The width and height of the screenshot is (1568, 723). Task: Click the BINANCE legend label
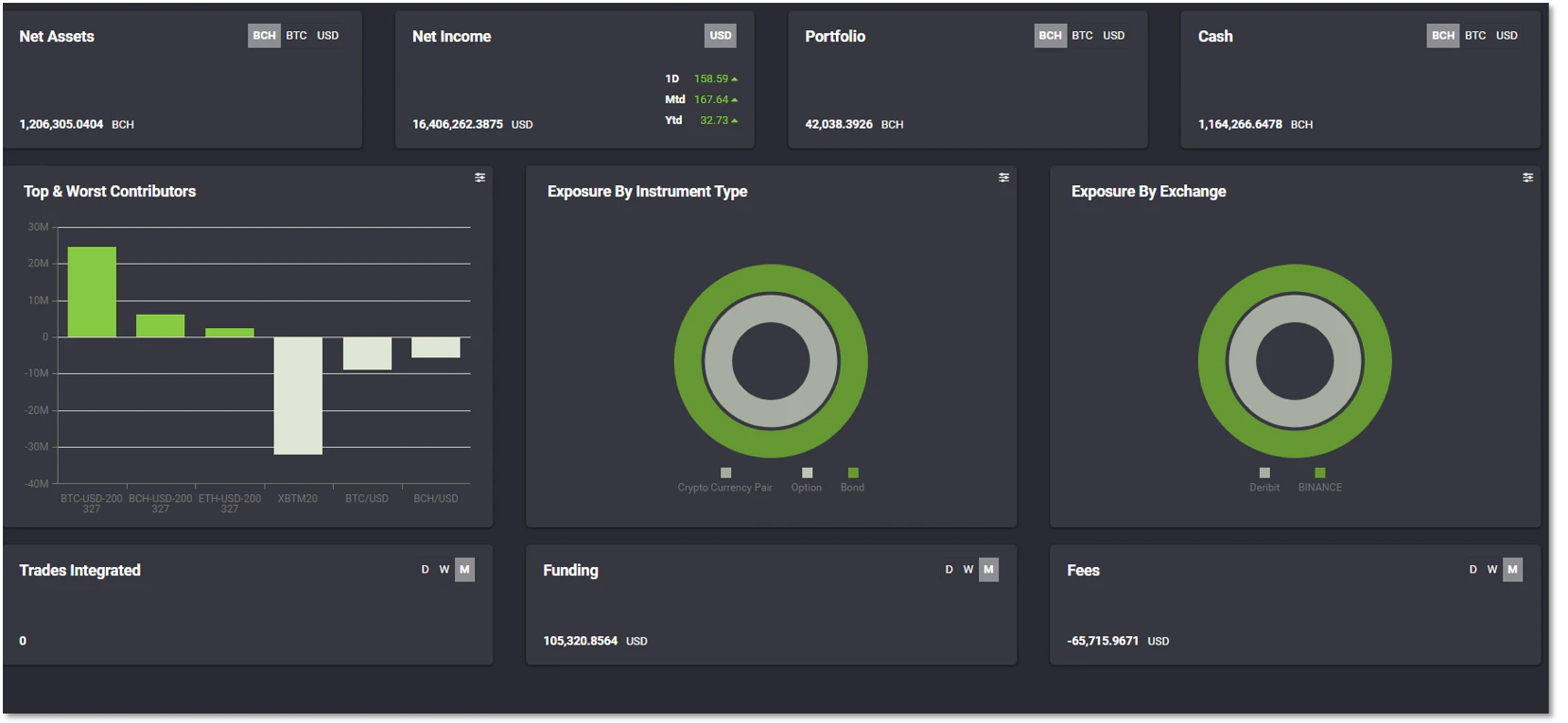1320,488
